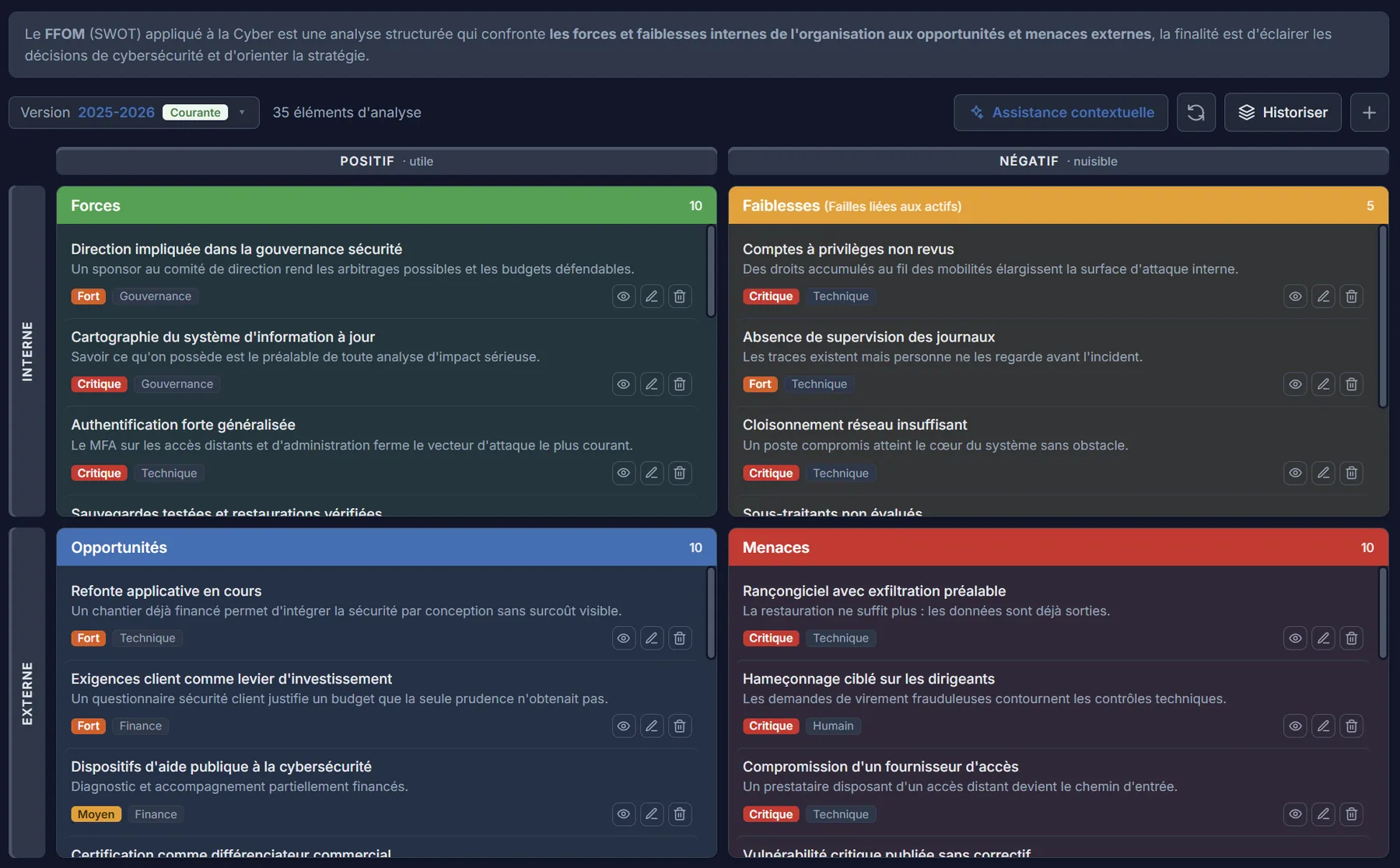The height and width of the screenshot is (868, 1400).
Task: Edit 'Rançongiciel avec exfiltration préalable' item
Action: [1324, 639]
